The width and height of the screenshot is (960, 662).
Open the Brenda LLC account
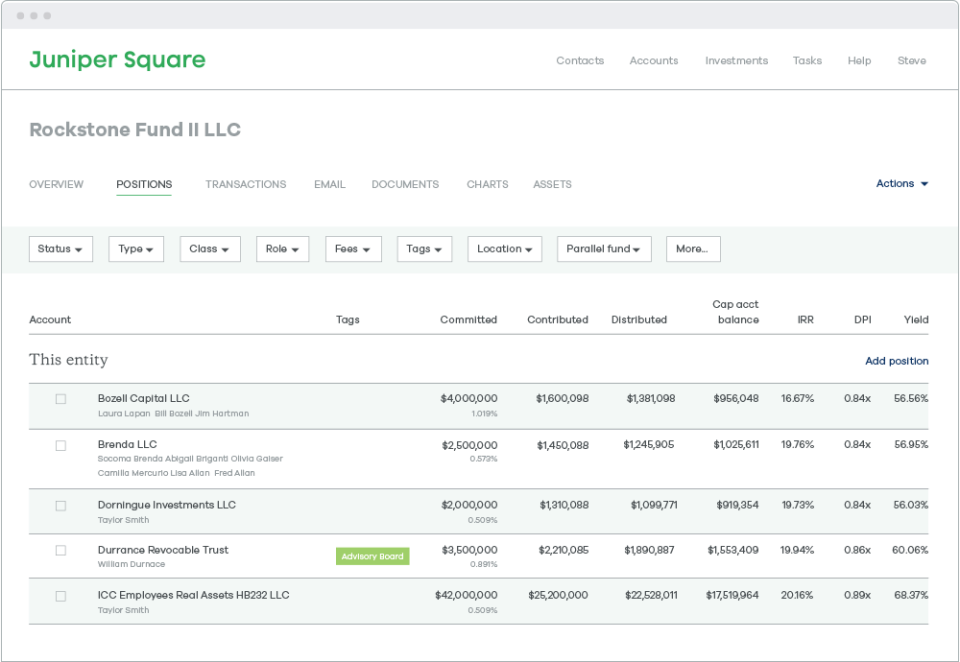coord(127,445)
